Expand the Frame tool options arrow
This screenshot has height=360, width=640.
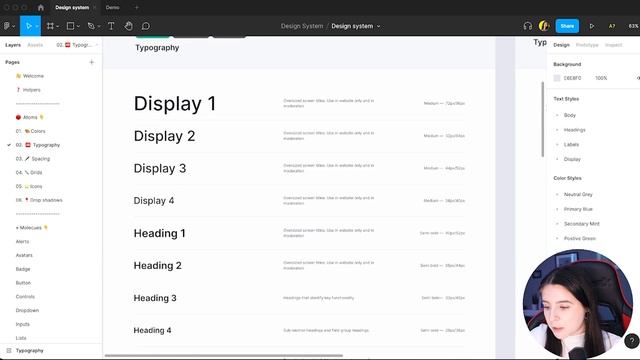pos(58,27)
